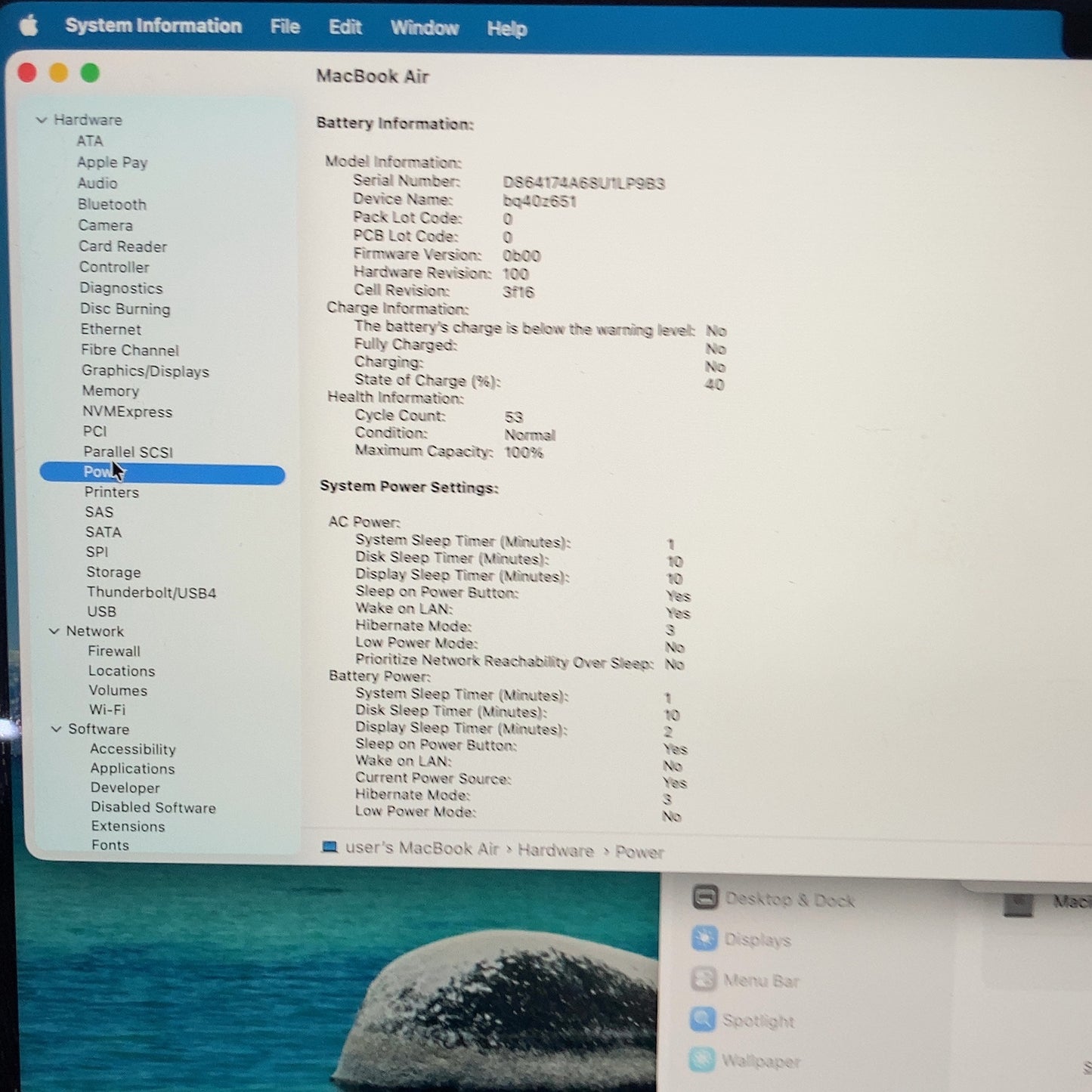Screen dimensions: 1092x1092
Task: Open the System Information app menu
Action: click(x=153, y=26)
